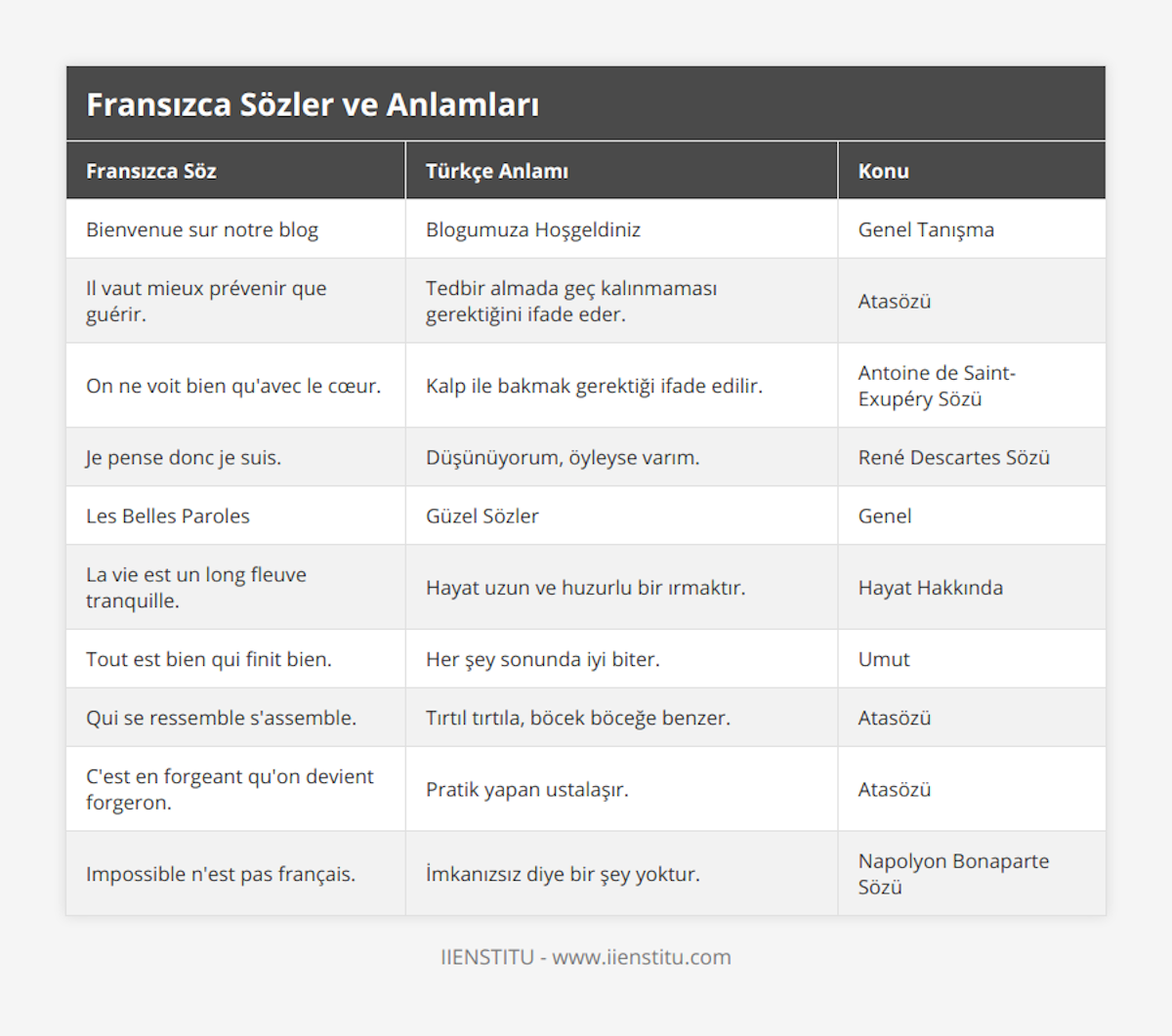The height and width of the screenshot is (1036, 1172).
Task: Select the 'René Descartes Sözü' topic cell
Action: [954, 457]
